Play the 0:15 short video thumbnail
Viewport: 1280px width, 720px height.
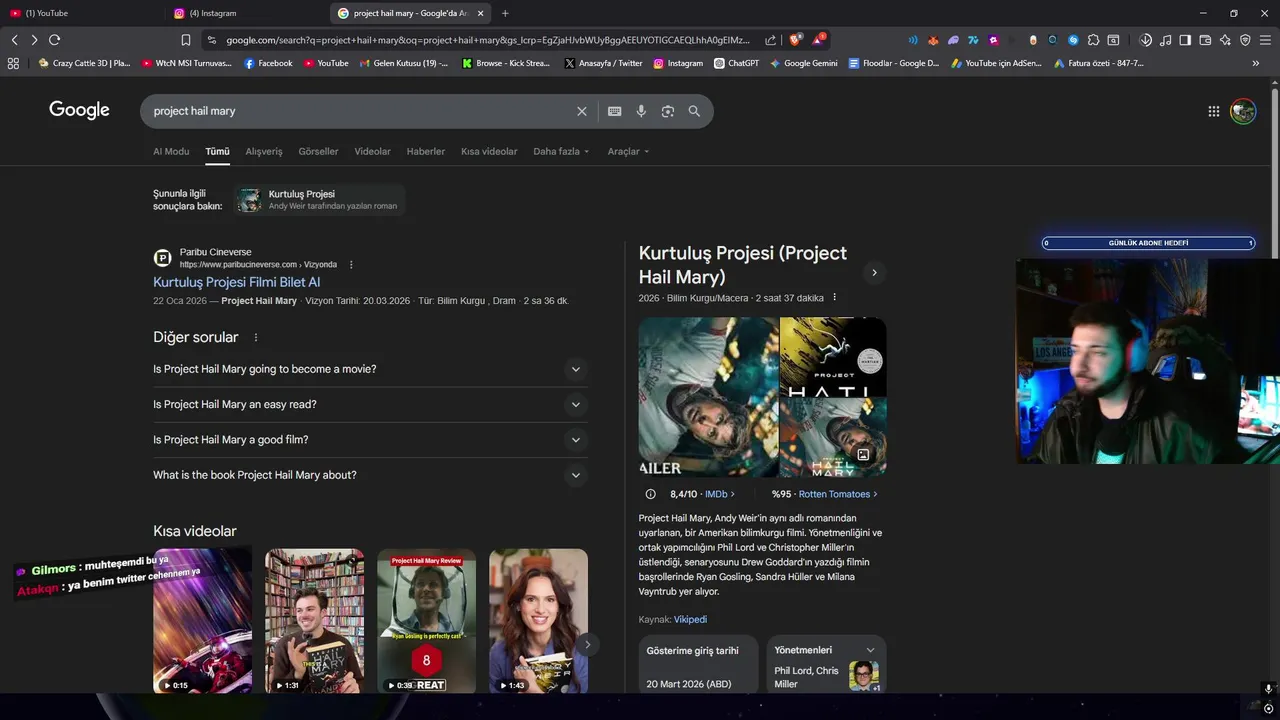[x=202, y=620]
